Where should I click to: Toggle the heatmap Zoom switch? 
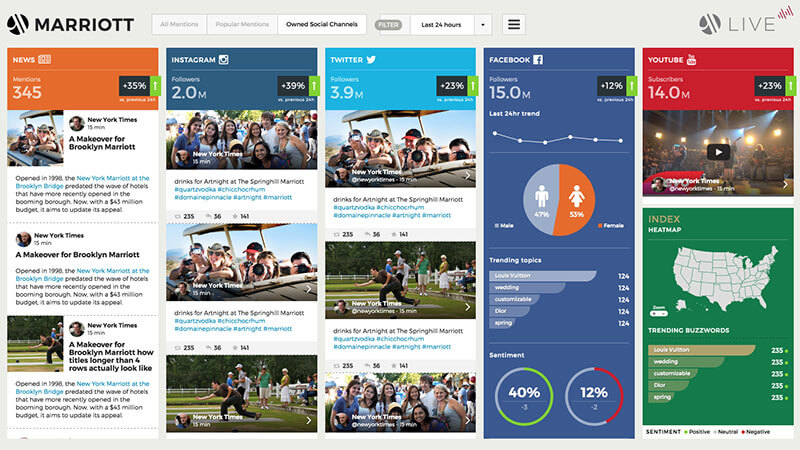point(659,313)
